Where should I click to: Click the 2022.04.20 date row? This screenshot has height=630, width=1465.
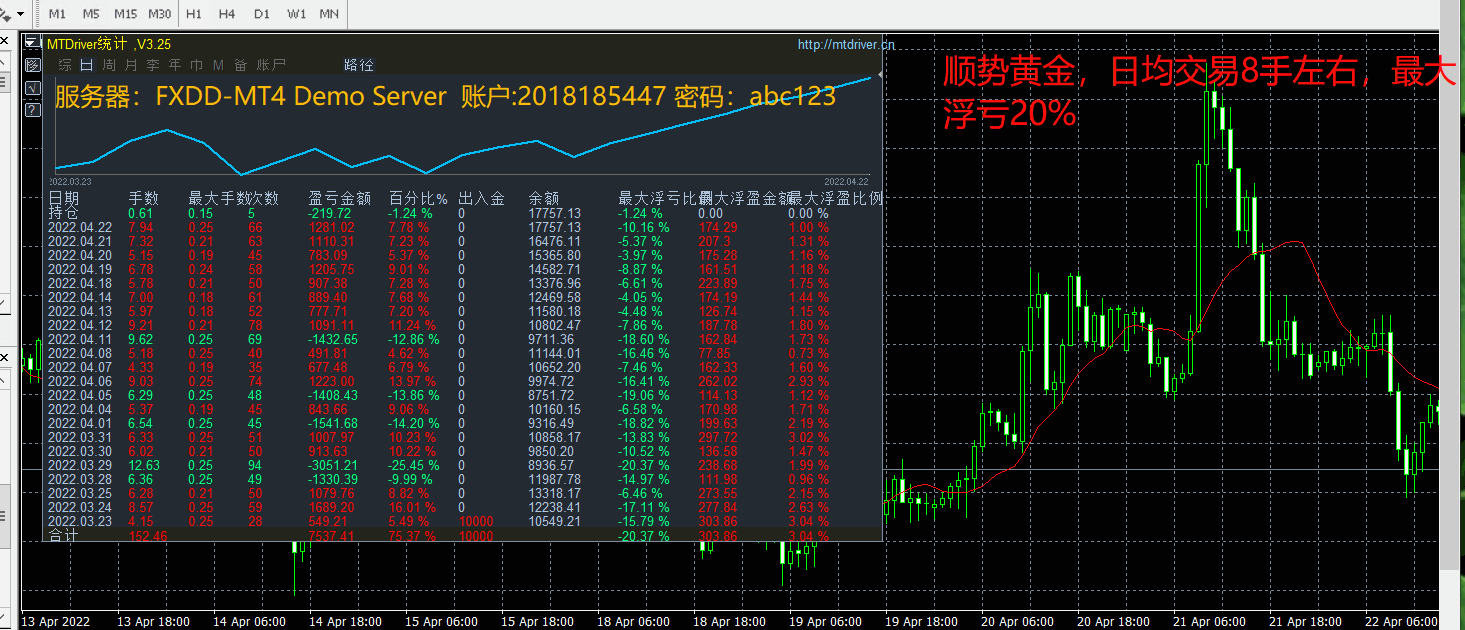click(x=80, y=255)
